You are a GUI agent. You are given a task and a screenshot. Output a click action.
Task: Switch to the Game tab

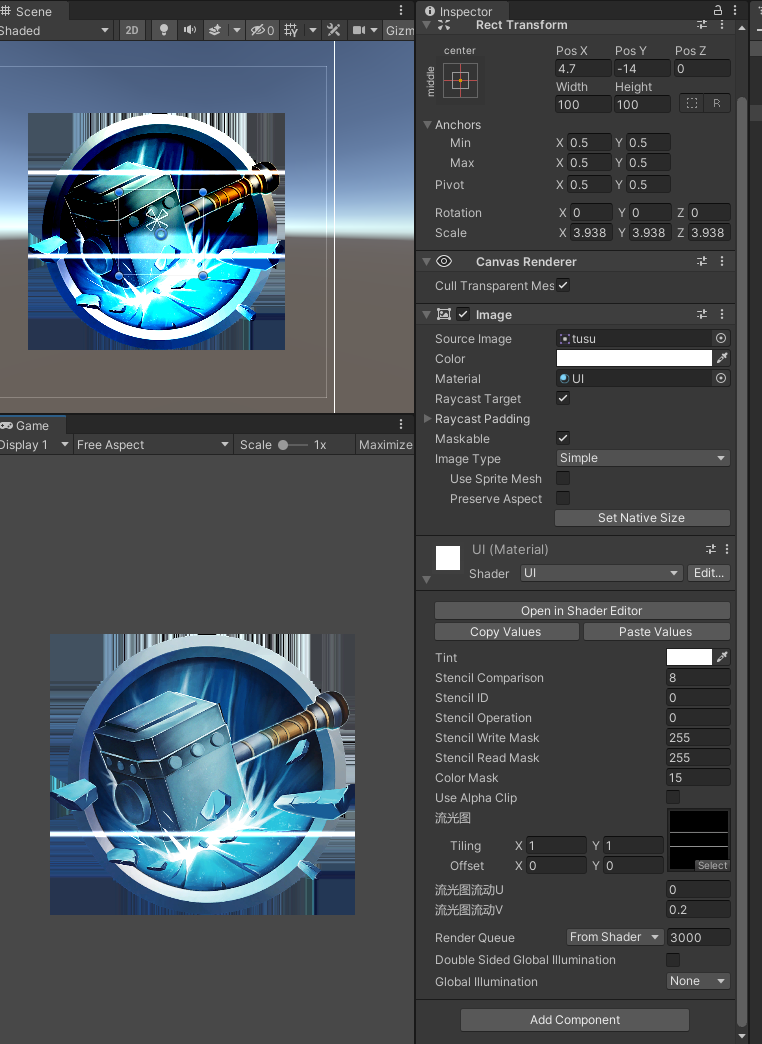tap(33, 425)
